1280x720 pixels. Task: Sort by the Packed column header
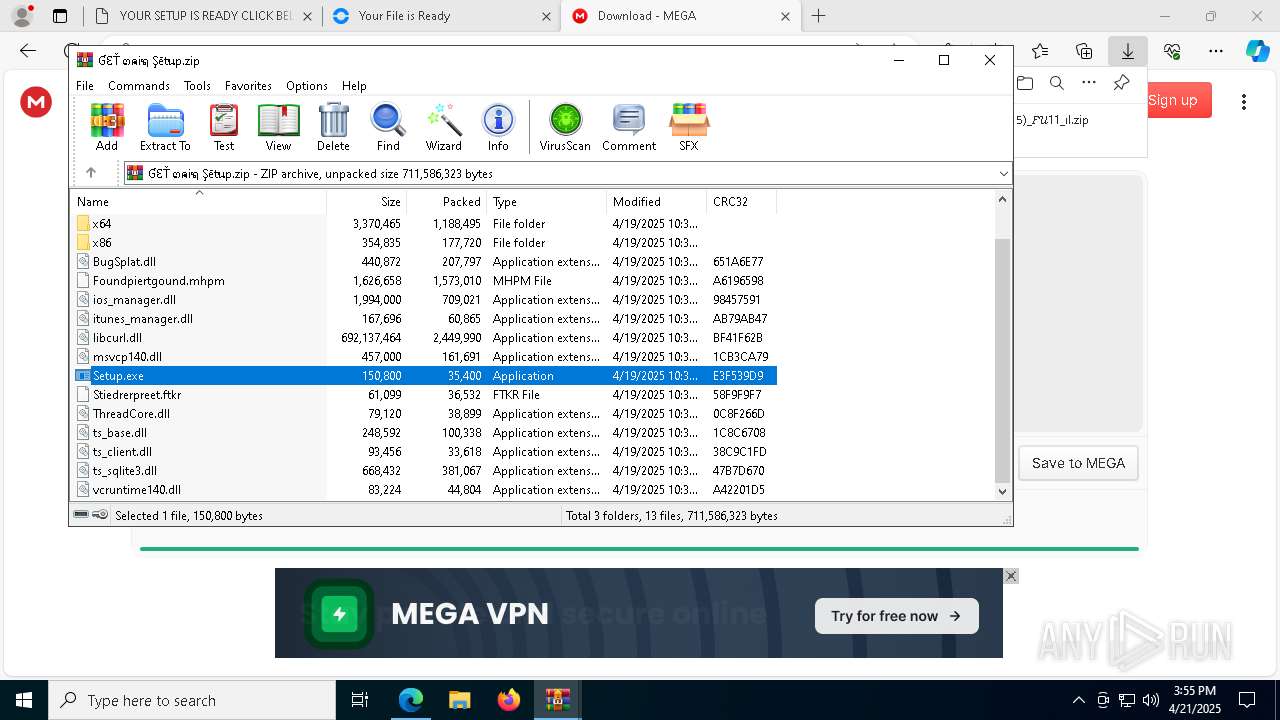tap(447, 202)
